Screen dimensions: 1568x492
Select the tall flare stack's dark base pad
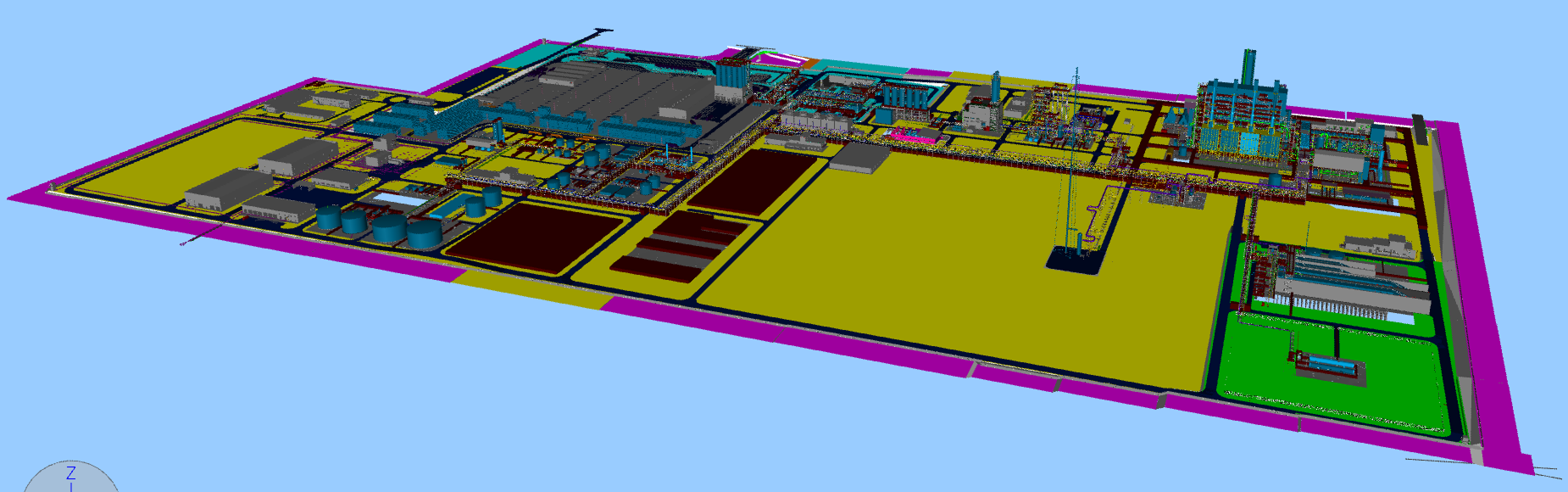(x=1073, y=259)
